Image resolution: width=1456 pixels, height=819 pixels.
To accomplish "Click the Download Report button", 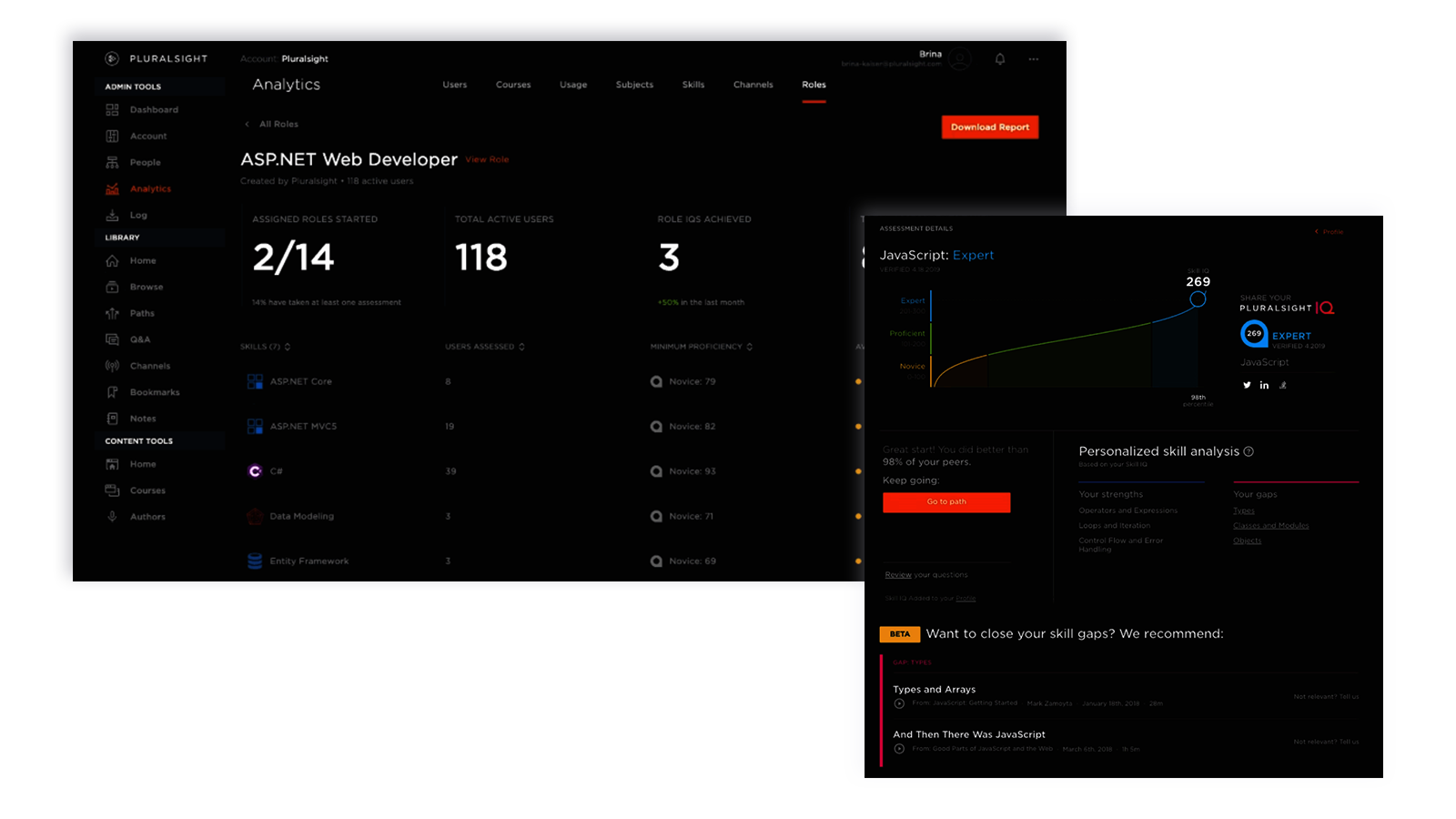I will [989, 126].
